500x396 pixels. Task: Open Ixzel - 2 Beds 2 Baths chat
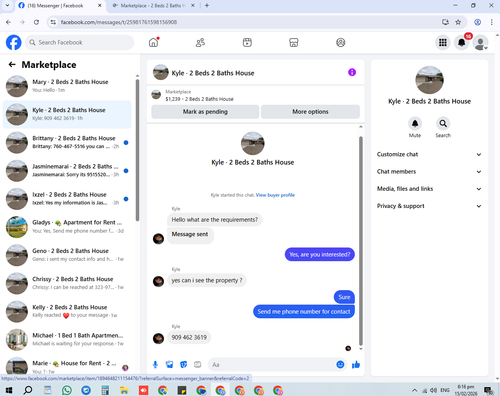coord(67,199)
